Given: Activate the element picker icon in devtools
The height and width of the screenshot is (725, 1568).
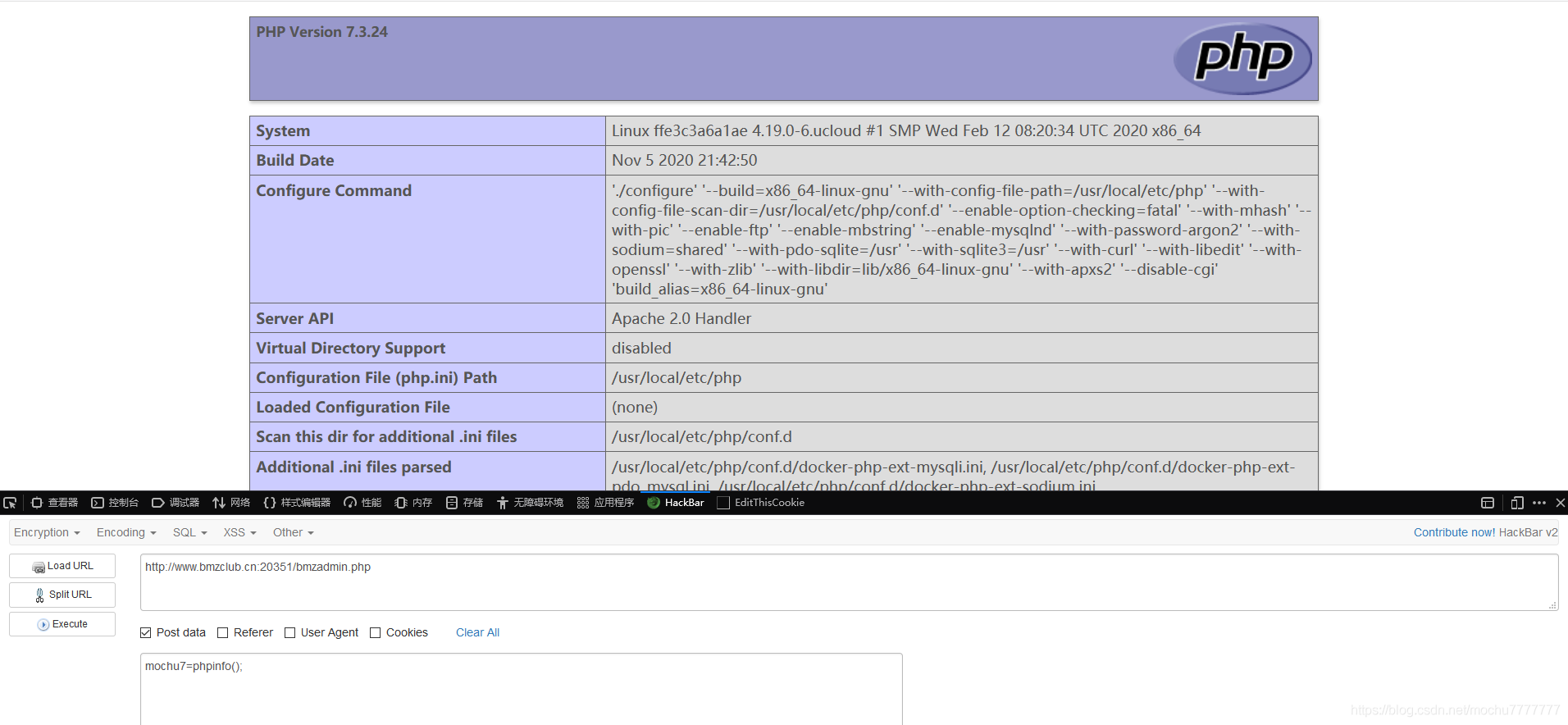Looking at the screenshot, I should click(10, 503).
